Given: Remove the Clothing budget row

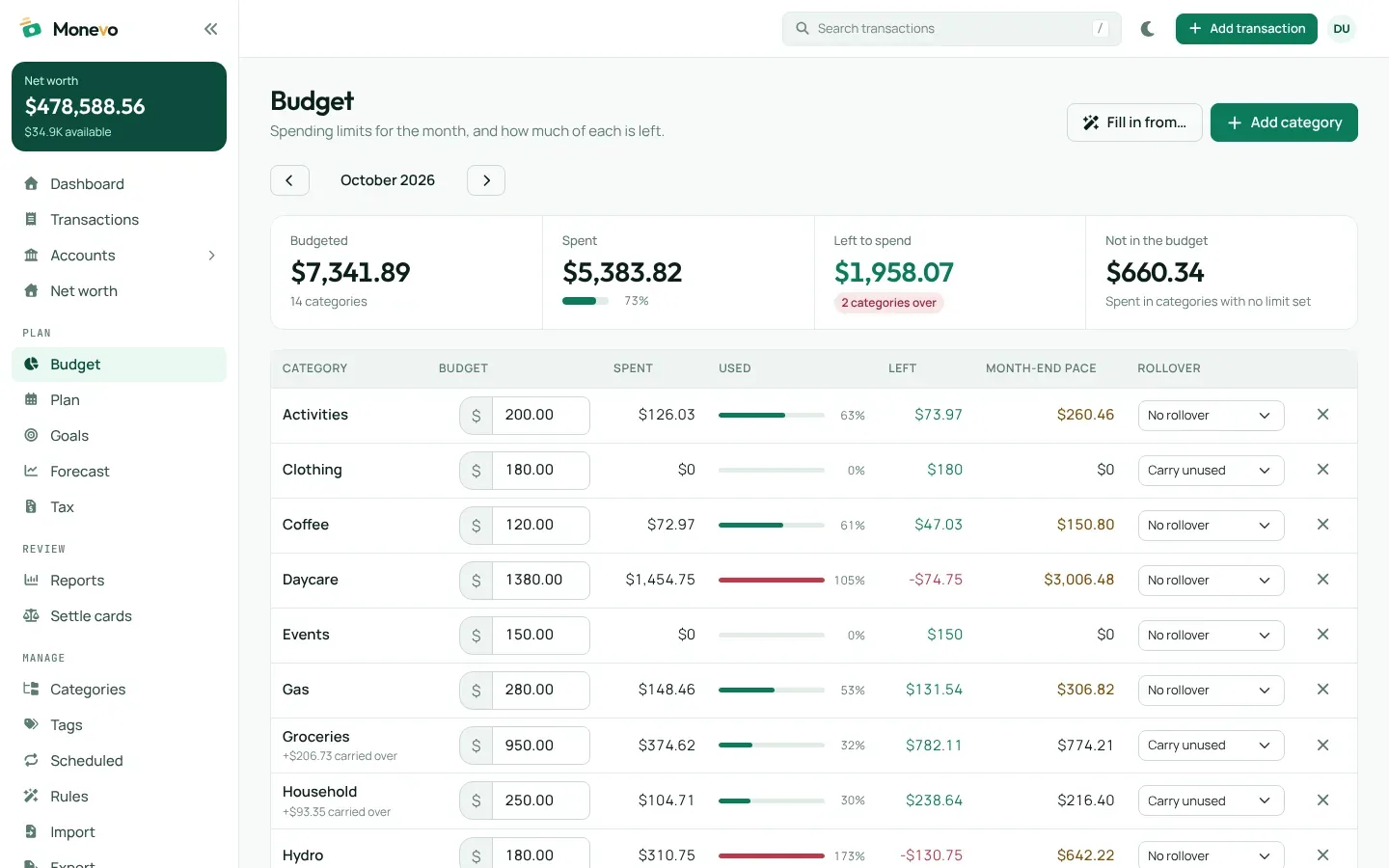Looking at the screenshot, I should 1322,470.
